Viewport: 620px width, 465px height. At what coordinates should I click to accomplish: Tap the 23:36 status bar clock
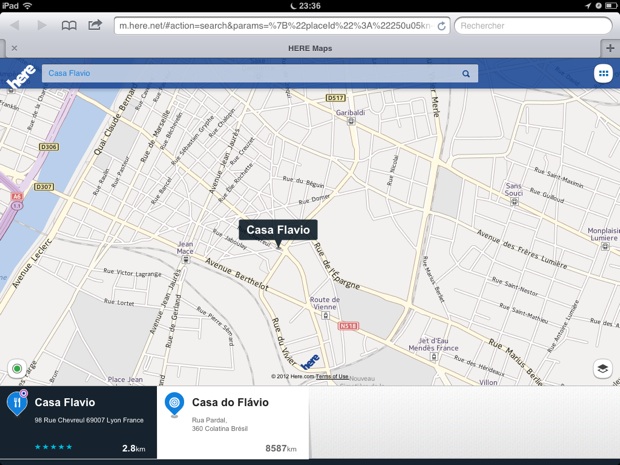310,6
